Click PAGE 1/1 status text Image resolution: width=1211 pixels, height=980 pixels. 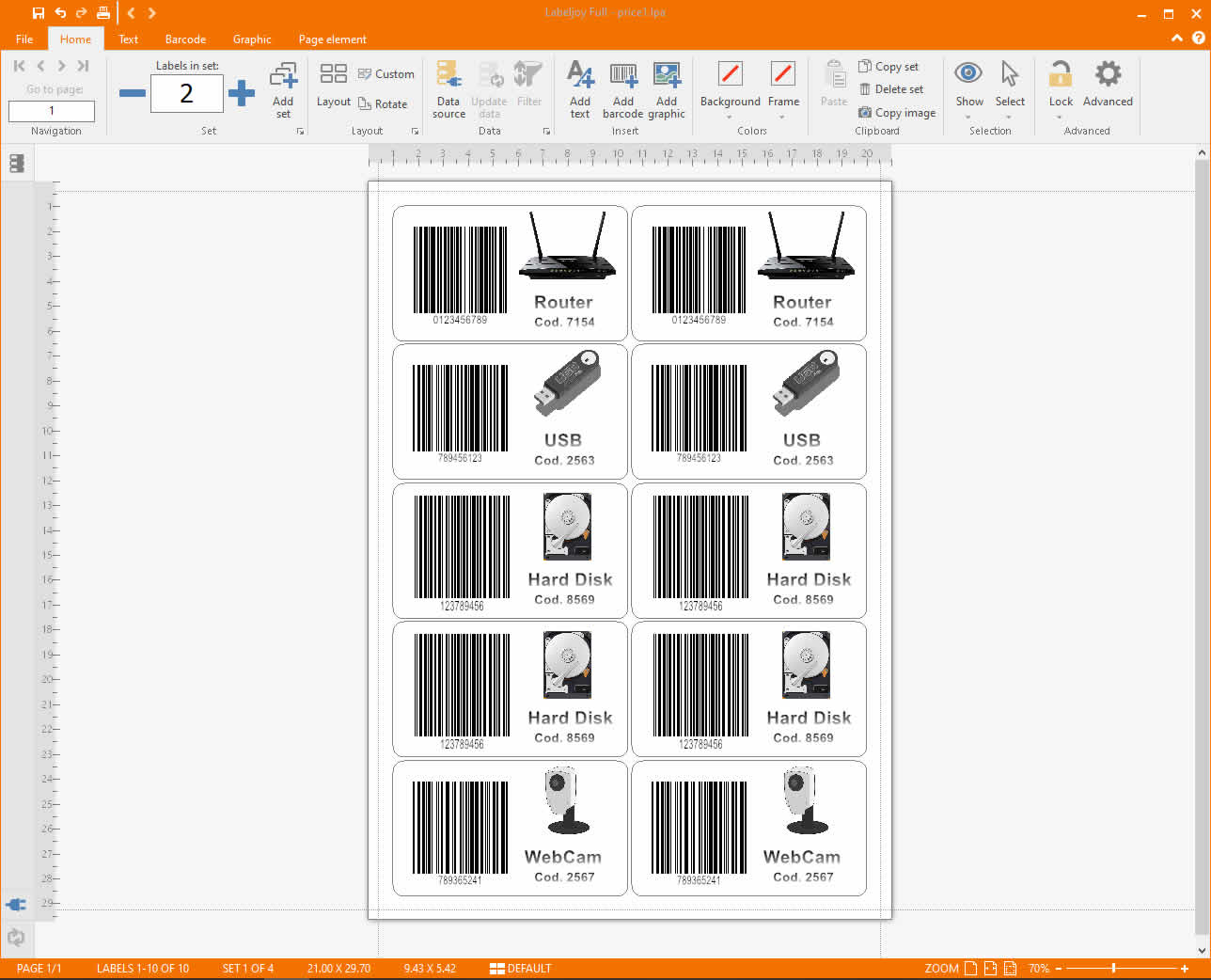pos(39,969)
